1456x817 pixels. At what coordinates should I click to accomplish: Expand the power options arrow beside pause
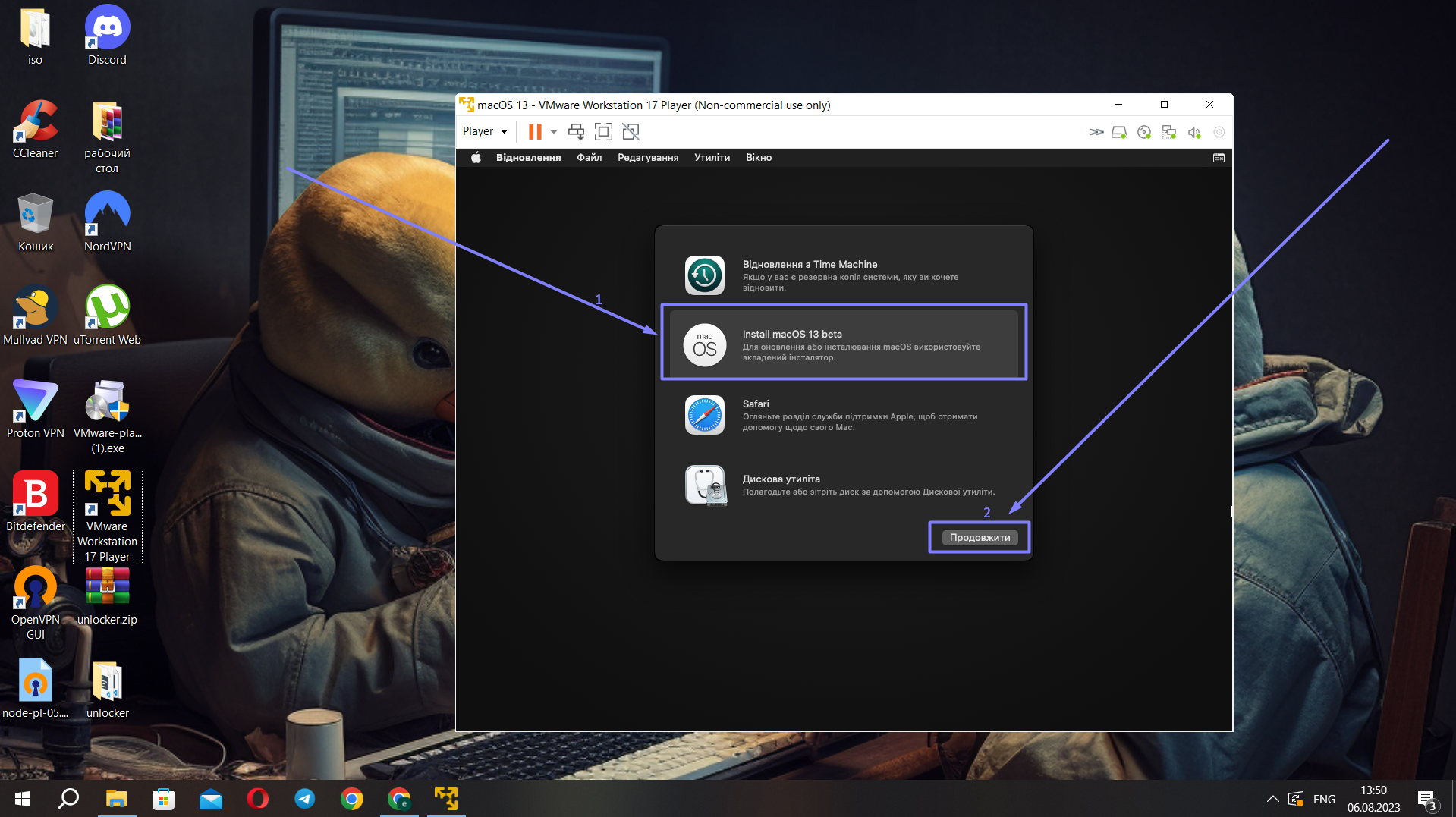click(x=554, y=131)
